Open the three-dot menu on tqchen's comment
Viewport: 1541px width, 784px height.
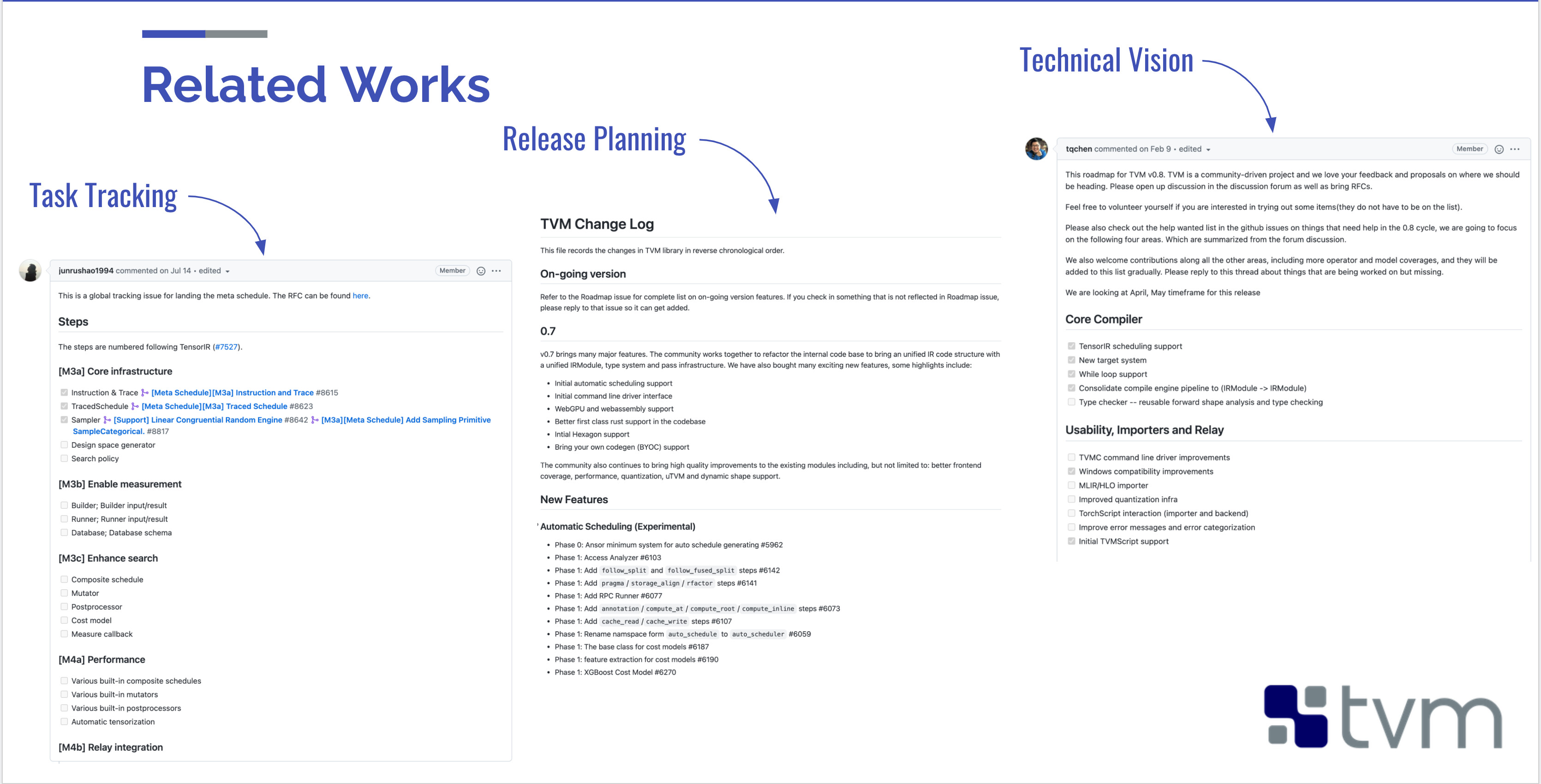tap(1515, 149)
